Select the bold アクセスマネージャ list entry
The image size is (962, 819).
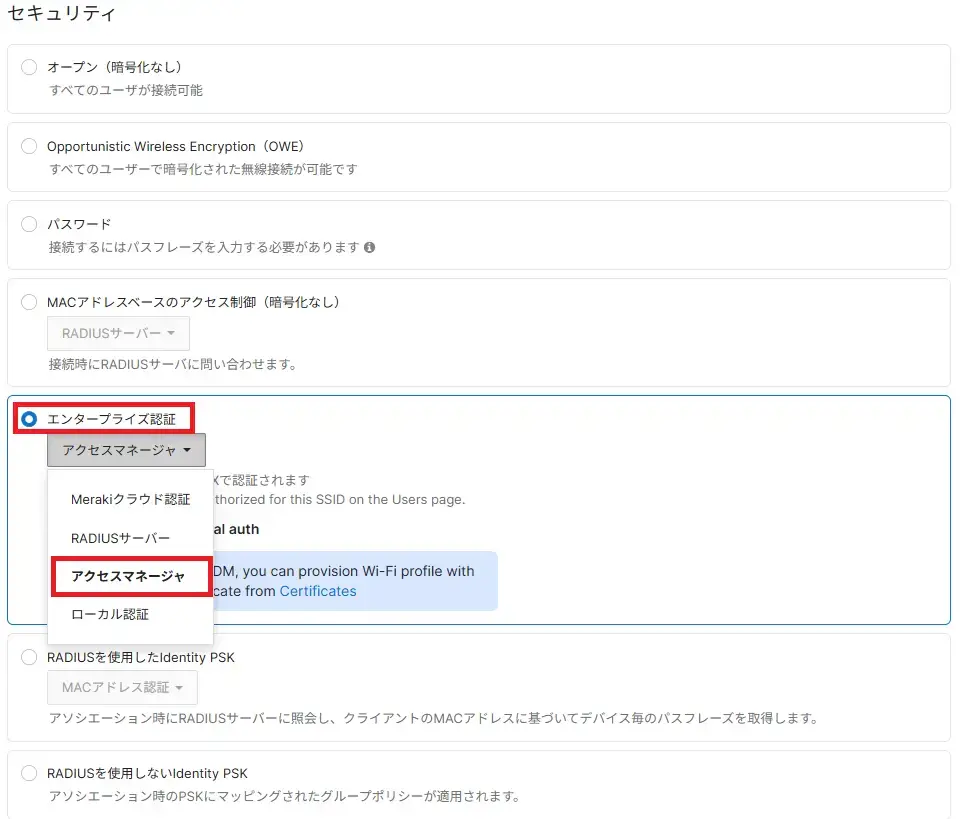coord(128,576)
